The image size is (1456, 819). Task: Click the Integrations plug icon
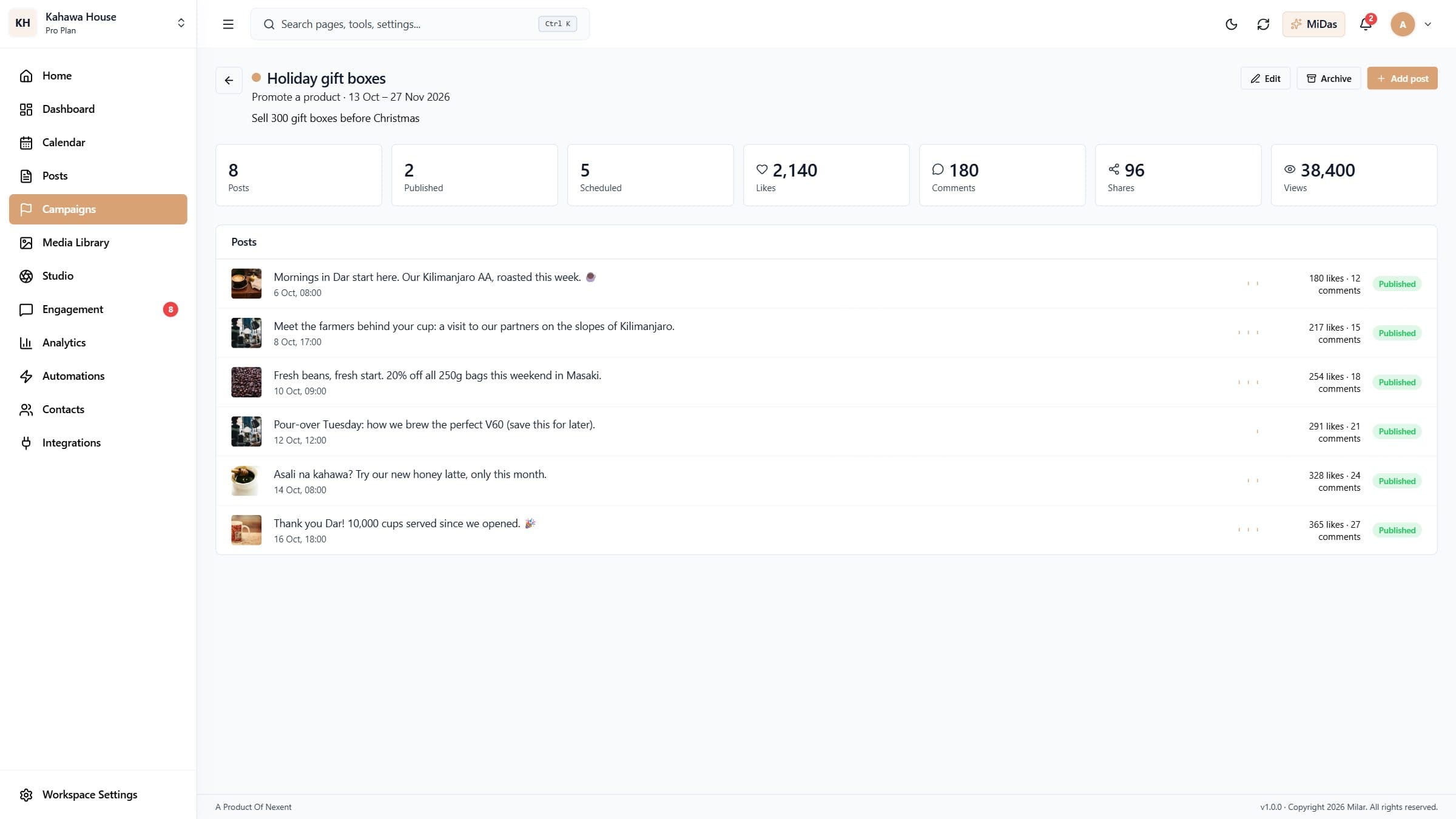(x=26, y=443)
